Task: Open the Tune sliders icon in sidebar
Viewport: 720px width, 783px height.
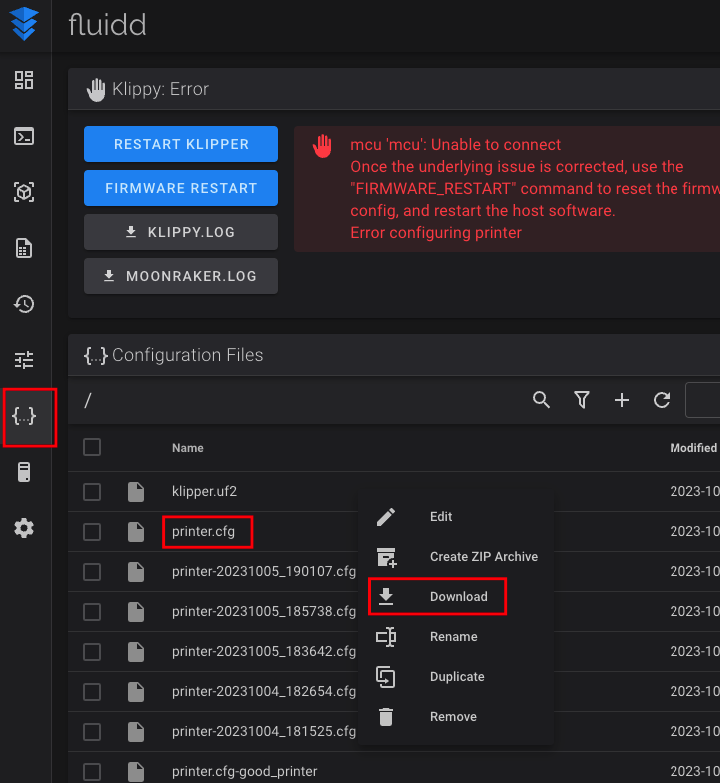Action: [24, 360]
